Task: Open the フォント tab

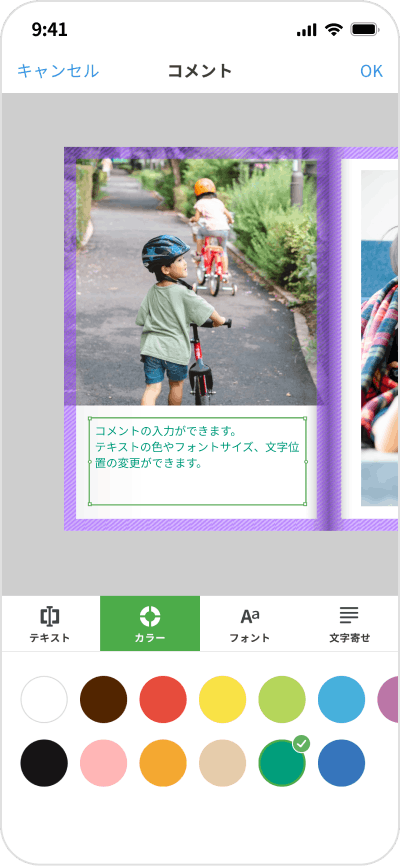Action: click(x=250, y=624)
